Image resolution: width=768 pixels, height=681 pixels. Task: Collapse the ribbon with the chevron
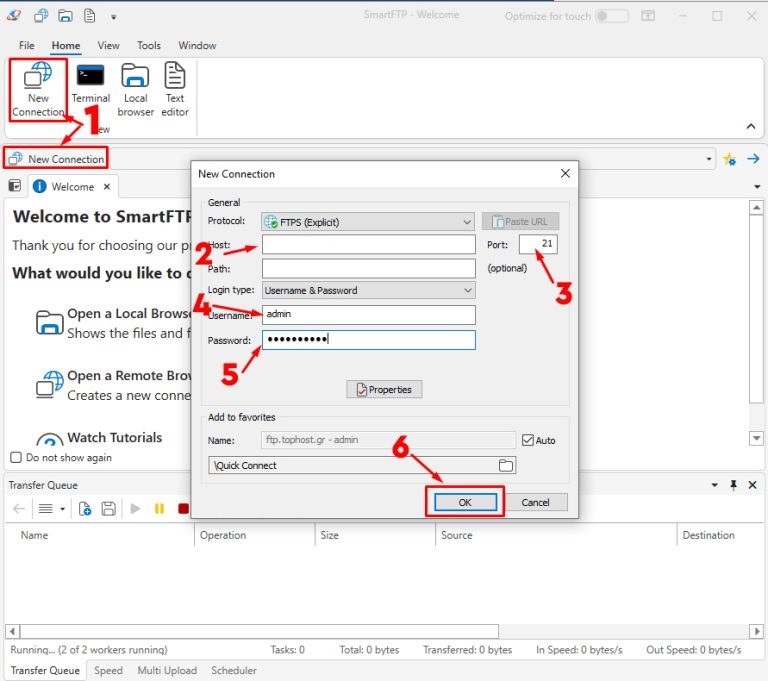pos(751,127)
